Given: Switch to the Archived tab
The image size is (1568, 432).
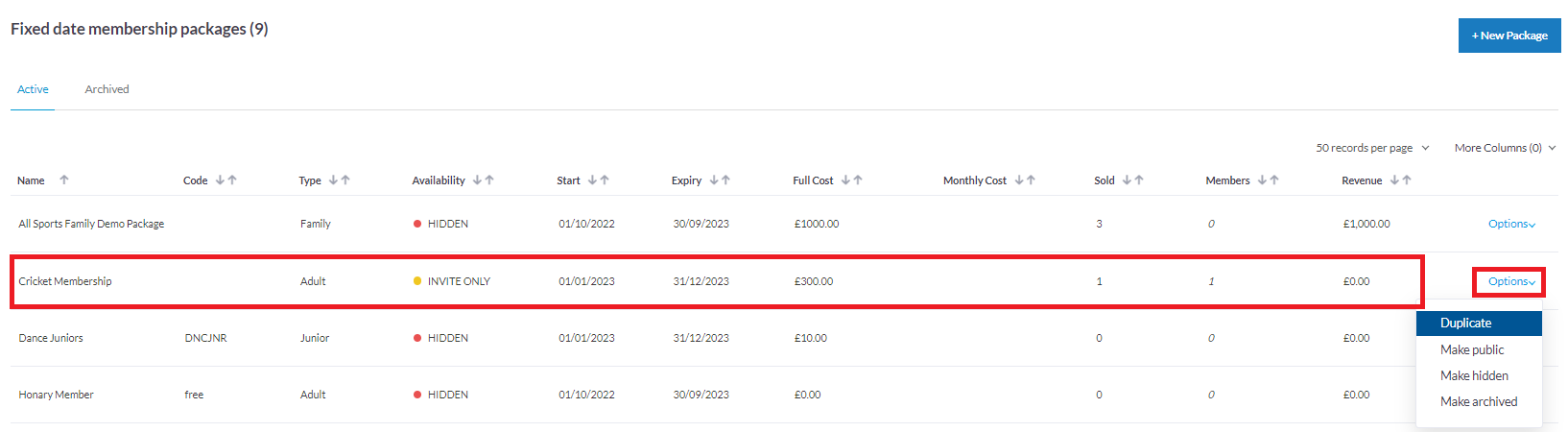Looking at the screenshot, I should 107,89.
